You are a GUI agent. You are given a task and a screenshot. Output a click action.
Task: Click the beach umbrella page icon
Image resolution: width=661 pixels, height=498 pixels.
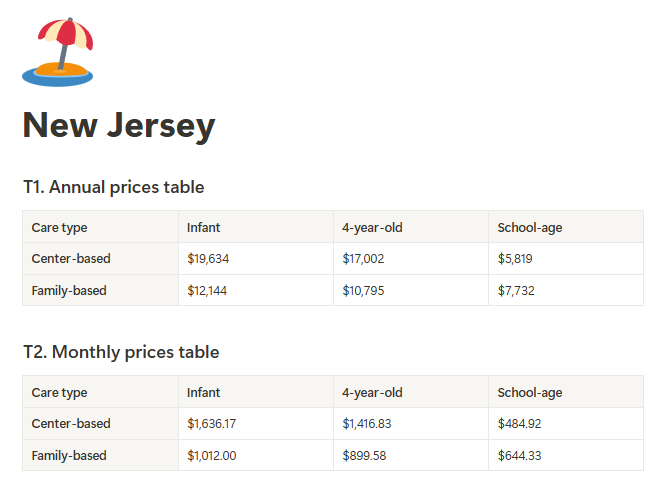tap(58, 52)
